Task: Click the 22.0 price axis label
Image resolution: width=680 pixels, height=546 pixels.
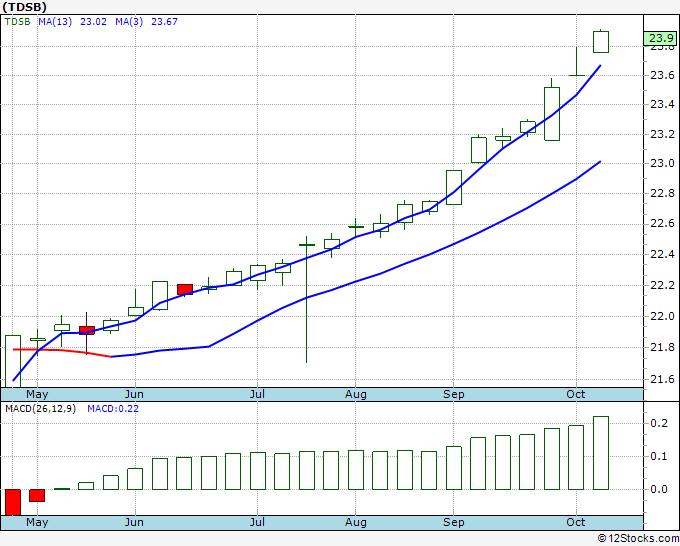Action: coord(663,316)
